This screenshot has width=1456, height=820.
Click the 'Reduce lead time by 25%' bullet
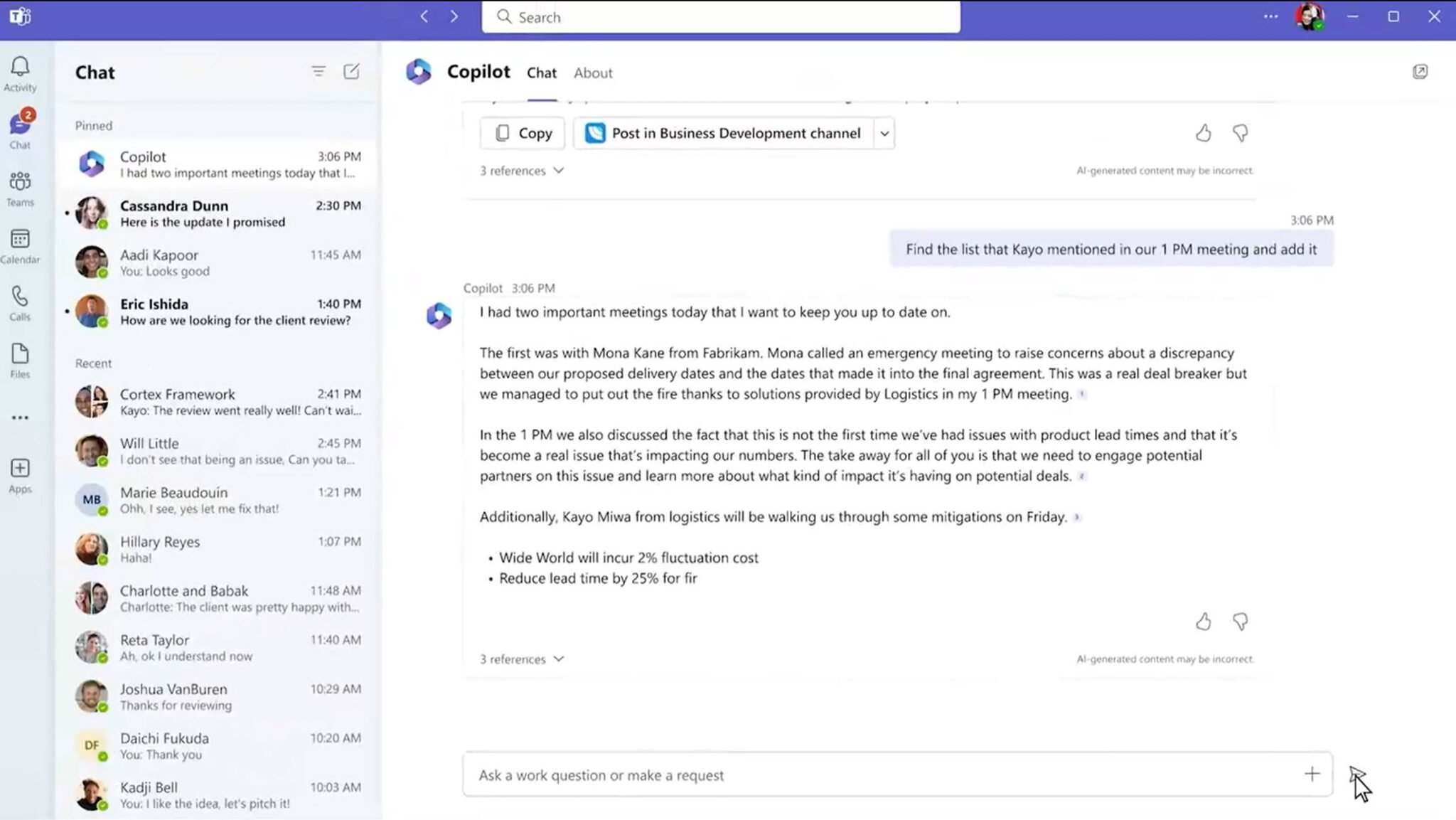pyautogui.click(x=598, y=578)
